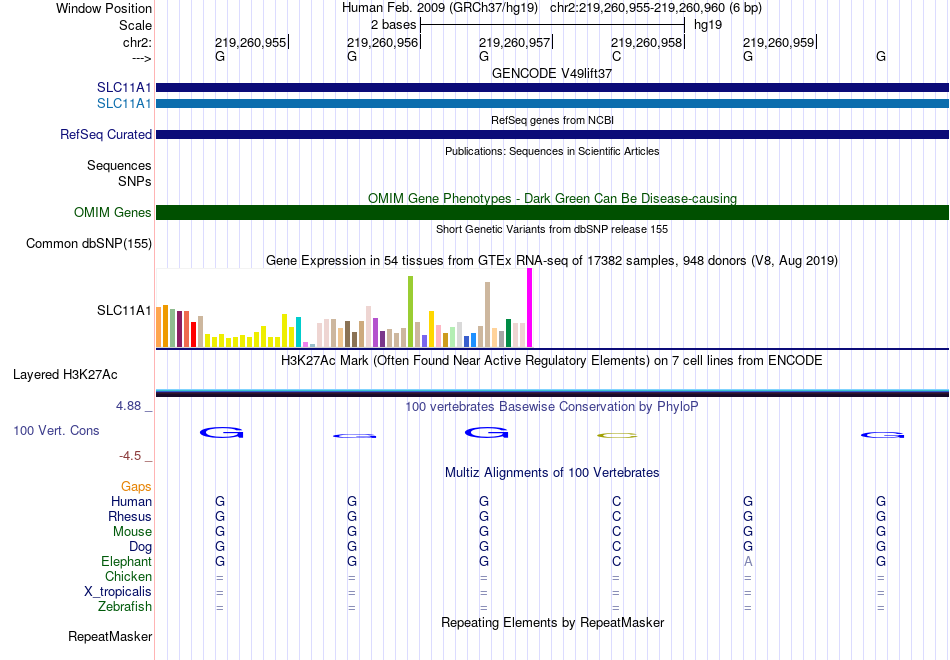The image size is (950, 660).
Task: Click the yellow C conservation logo letter
Action: click(x=617, y=435)
